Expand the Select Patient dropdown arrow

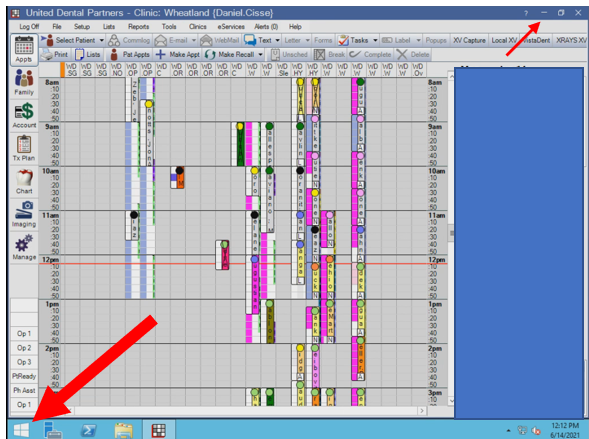[x=101, y=40]
